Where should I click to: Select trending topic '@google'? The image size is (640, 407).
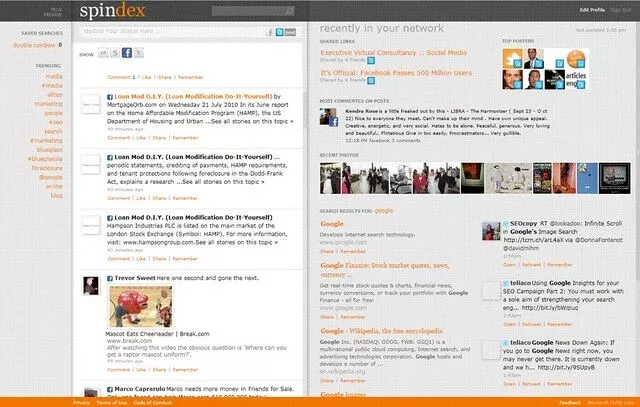click(51, 178)
